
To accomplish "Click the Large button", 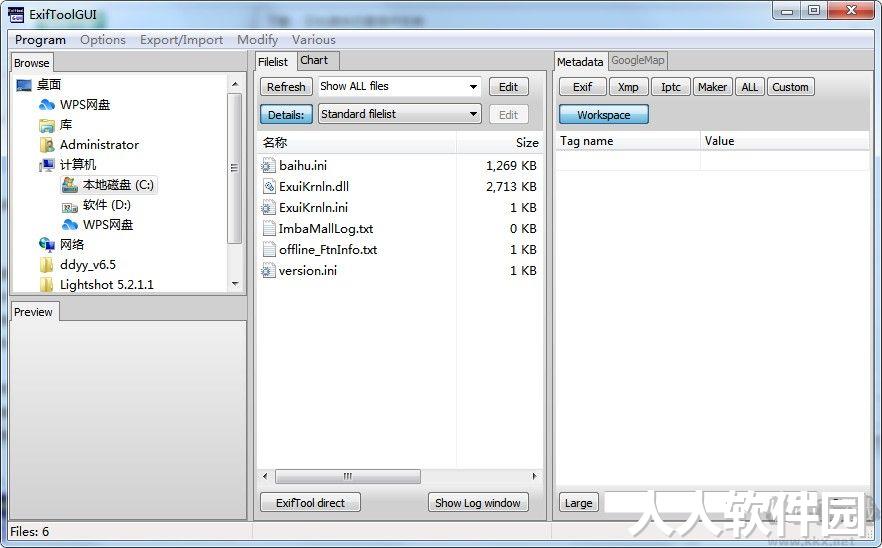I will (578, 503).
